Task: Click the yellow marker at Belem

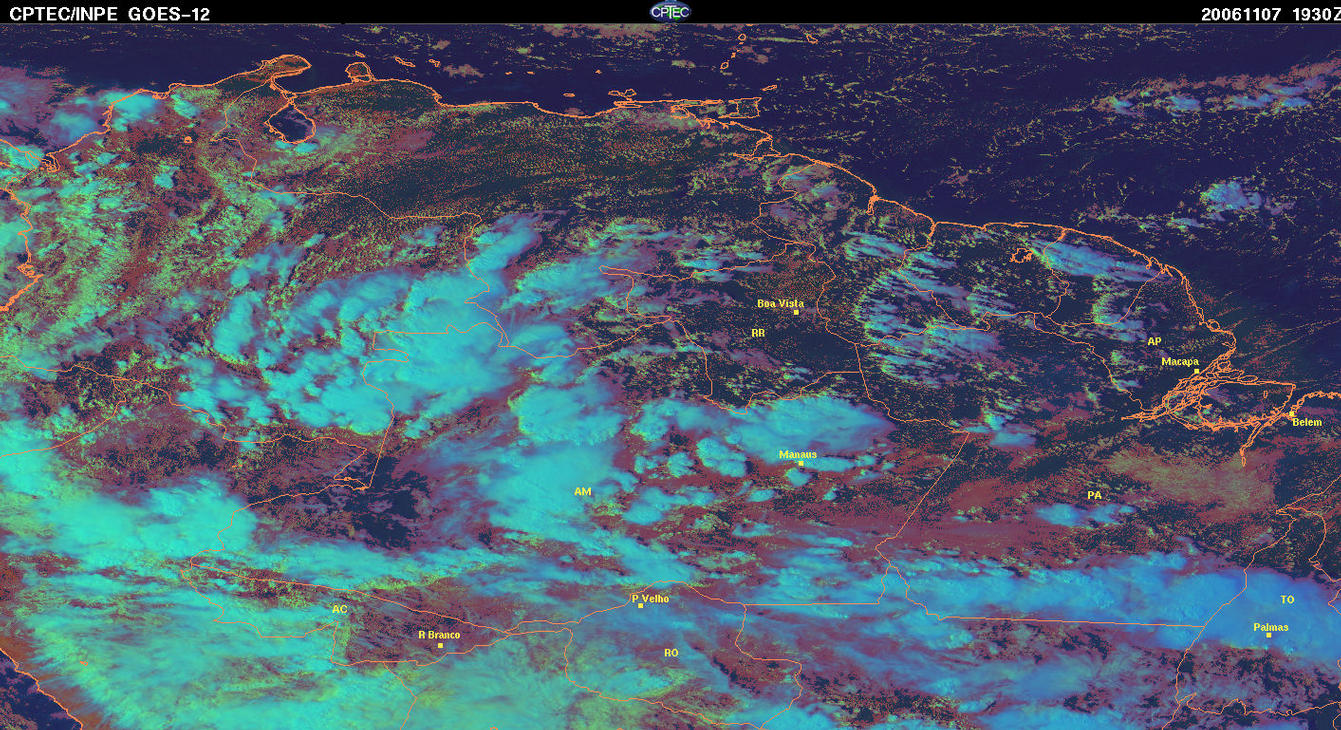Action: (1291, 414)
